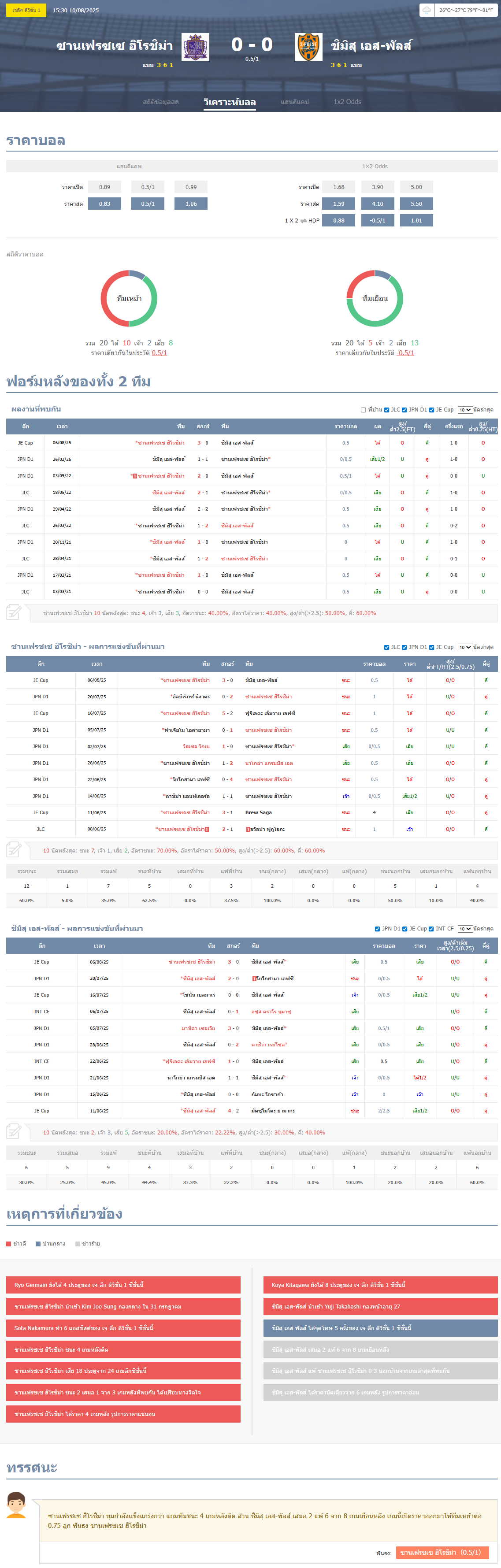Open the แฮนดิแคป tab
This screenshot has height=1568, width=501.
tap(295, 102)
